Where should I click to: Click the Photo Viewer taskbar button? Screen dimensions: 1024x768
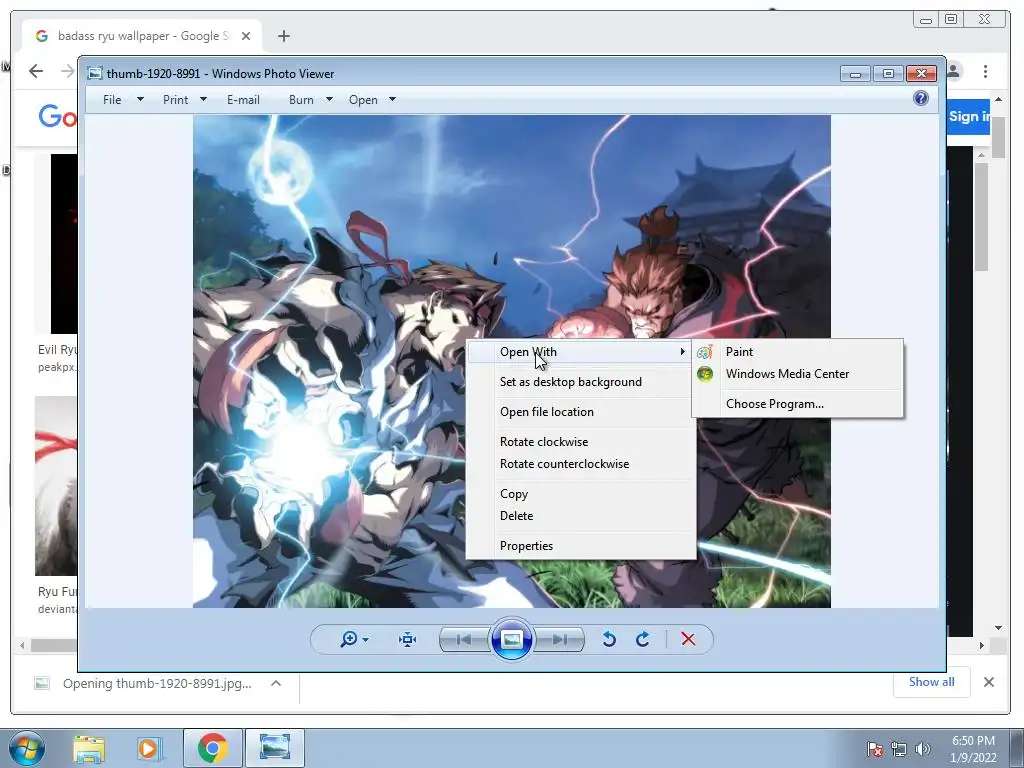pos(274,748)
